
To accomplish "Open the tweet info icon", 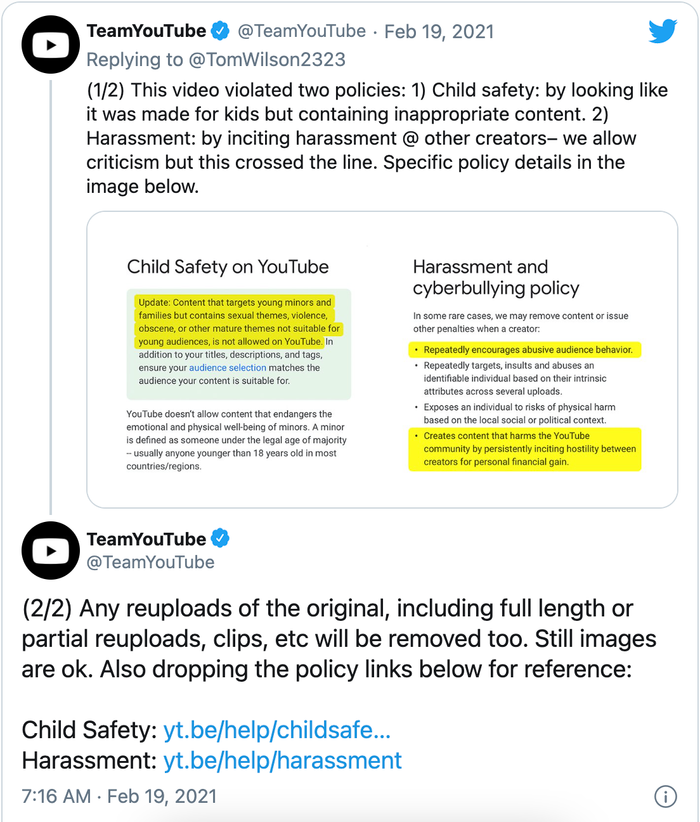I will (x=665, y=796).
